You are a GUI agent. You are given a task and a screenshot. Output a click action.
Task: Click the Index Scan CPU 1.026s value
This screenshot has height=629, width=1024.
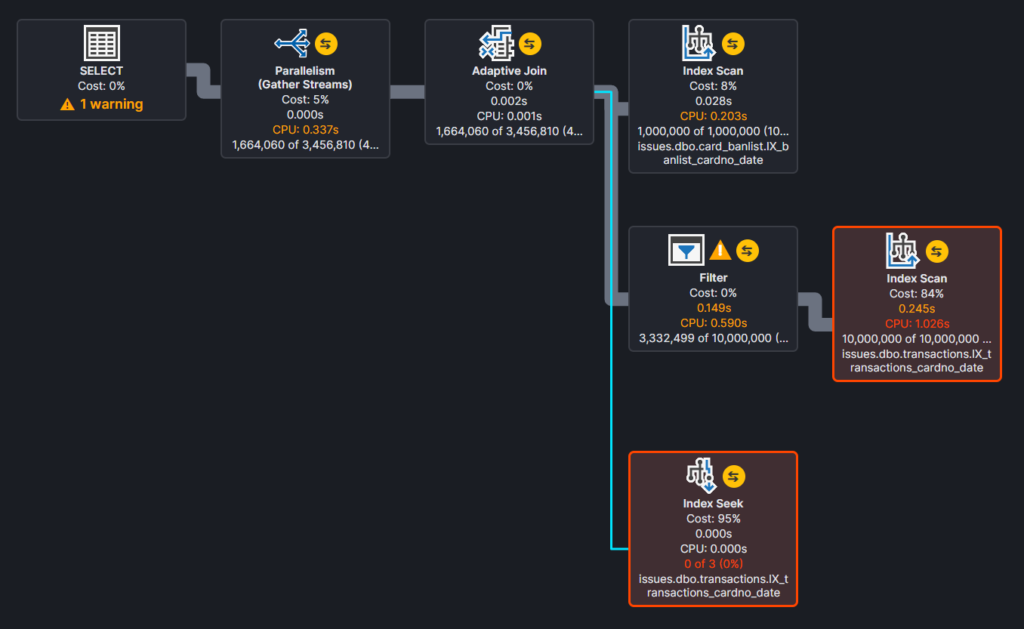click(917, 323)
